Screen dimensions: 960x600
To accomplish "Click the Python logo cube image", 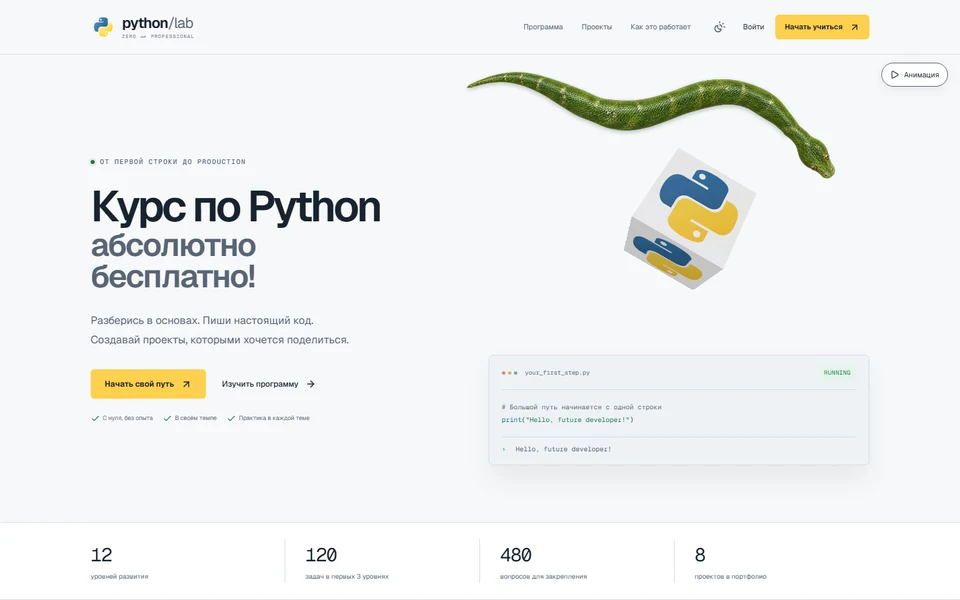I will click(x=689, y=219).
